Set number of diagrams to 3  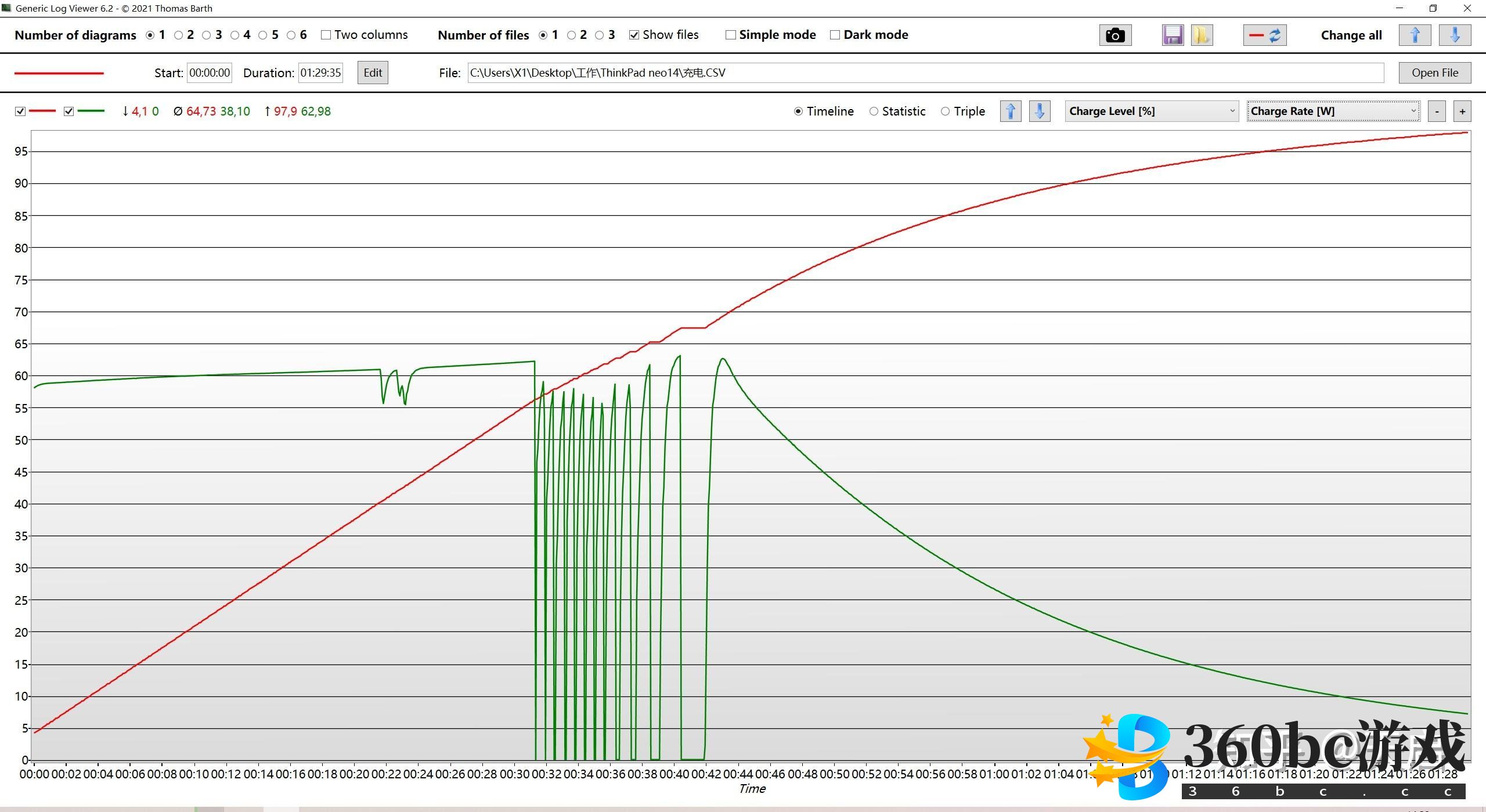point(207,35)
